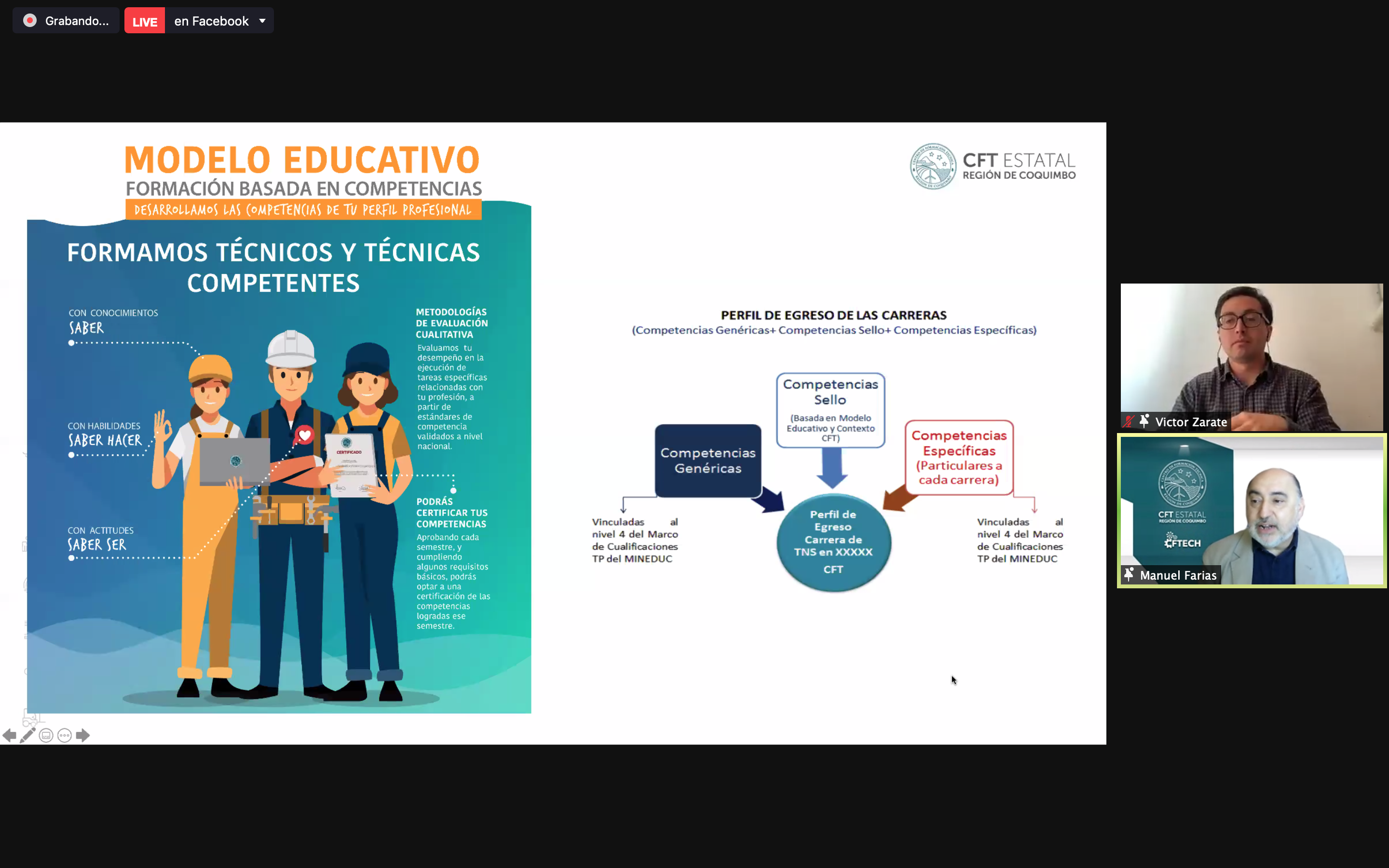Click the Competencias Genéricas dark blue box

pyautogui.click(x=708, y=461)
